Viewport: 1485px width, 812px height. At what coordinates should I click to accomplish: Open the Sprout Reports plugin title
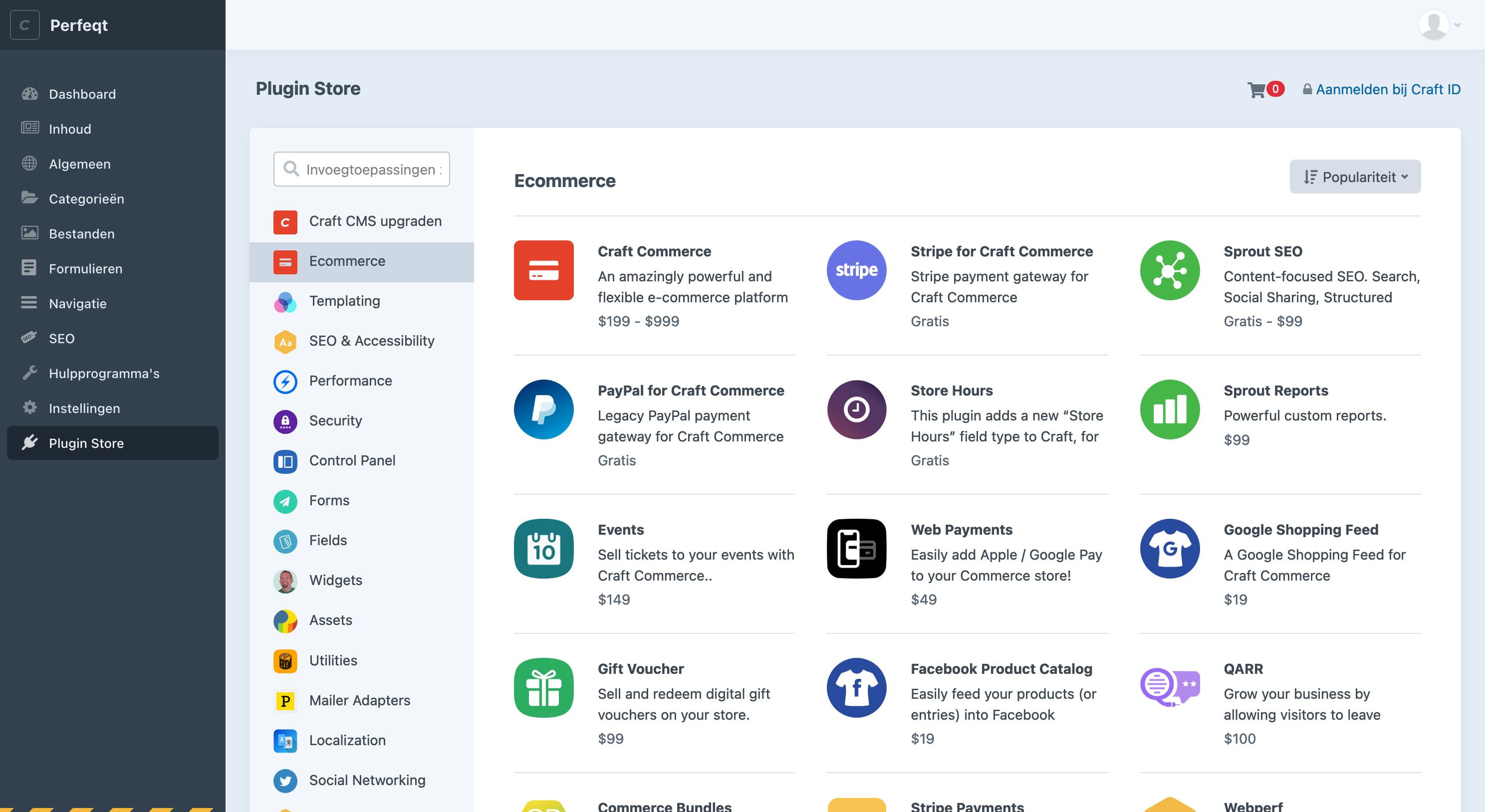pyautogui.click(x=1276, y=390)
